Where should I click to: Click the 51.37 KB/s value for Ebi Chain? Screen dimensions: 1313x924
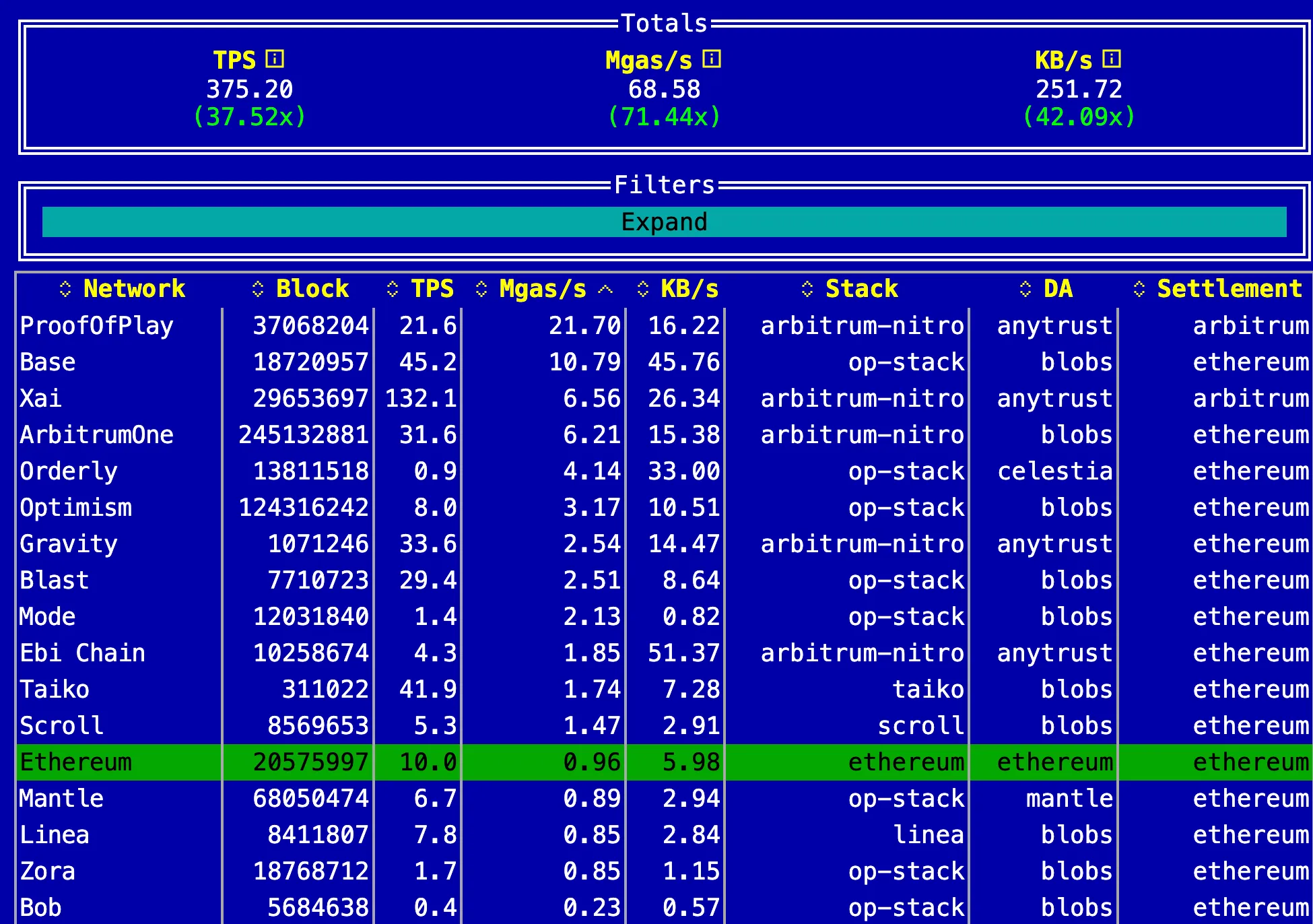[684, 653]
